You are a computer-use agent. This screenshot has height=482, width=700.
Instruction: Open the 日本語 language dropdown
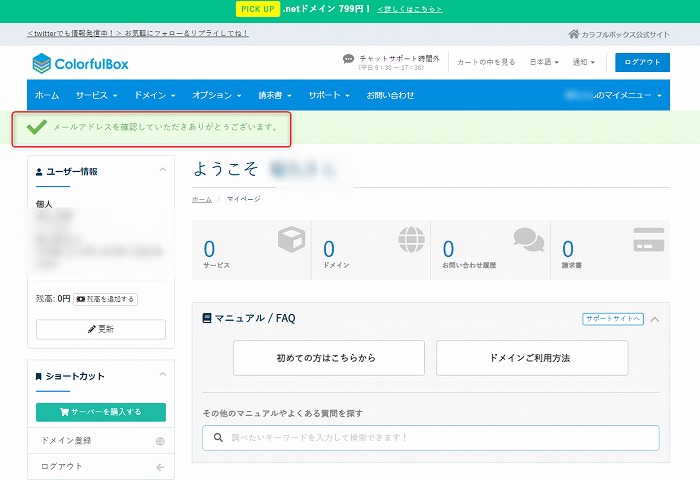547,62
